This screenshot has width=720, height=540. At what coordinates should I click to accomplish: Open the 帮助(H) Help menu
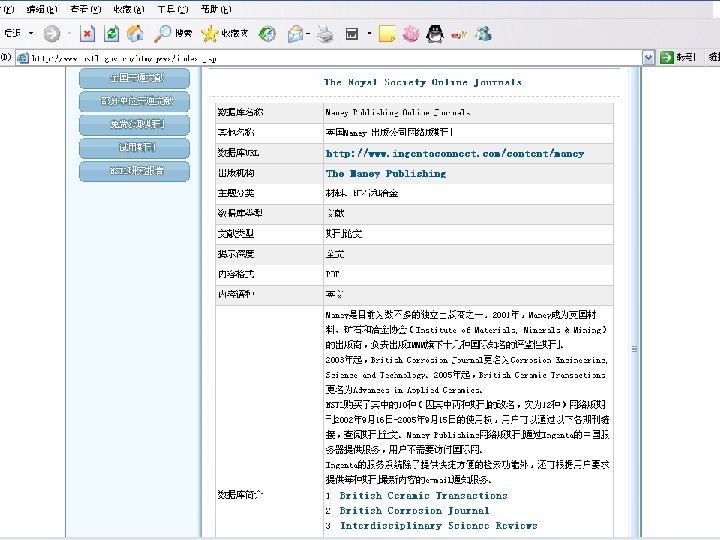point(216,9)
